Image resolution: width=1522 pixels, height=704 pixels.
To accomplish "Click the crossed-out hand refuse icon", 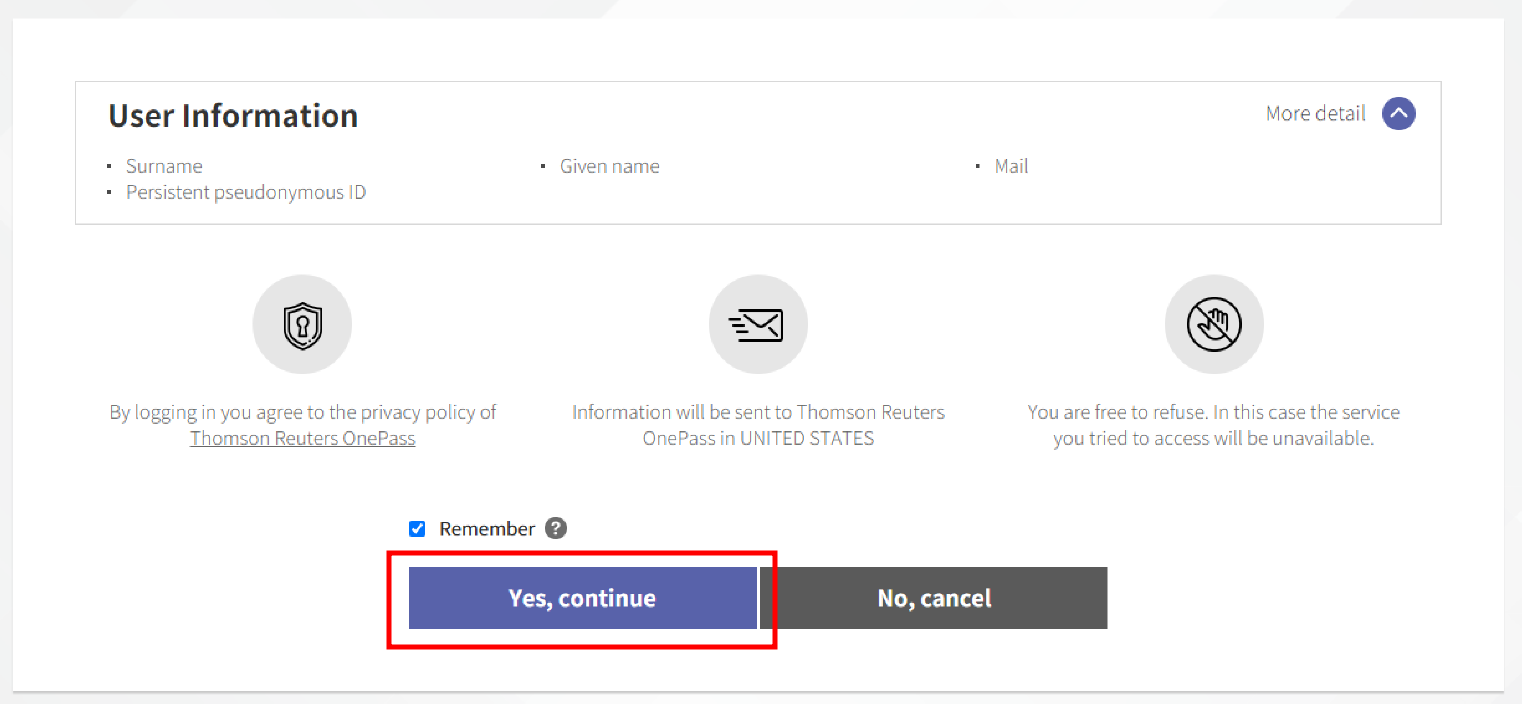I will point(1214,325).
